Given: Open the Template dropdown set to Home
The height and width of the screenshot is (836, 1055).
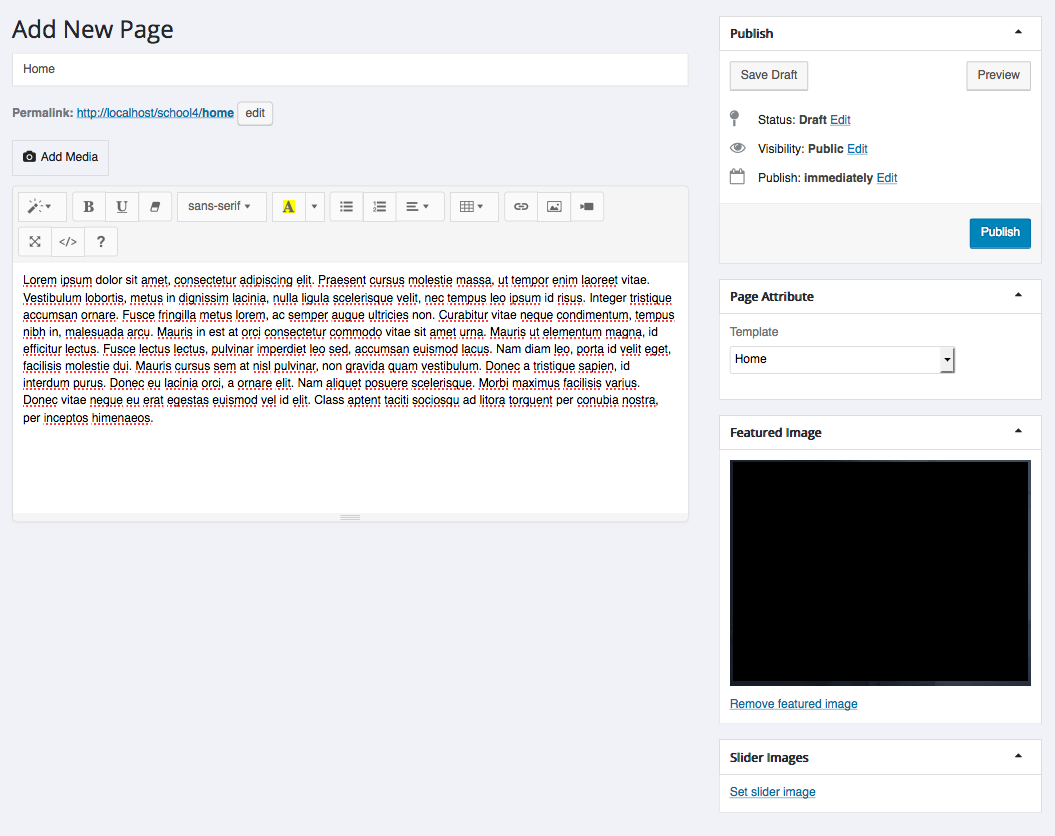Looking at the screenshot, I should click(842, 360).
